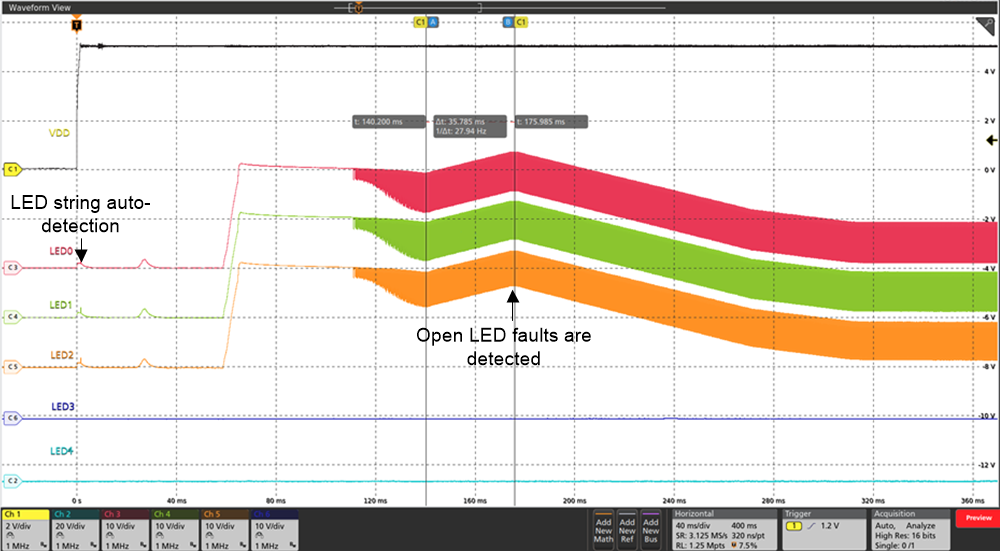The height and width of the screenshot is (551, 1000).
Task: Click the orange trigger position T marker
Action: click(x=77, y=23)
